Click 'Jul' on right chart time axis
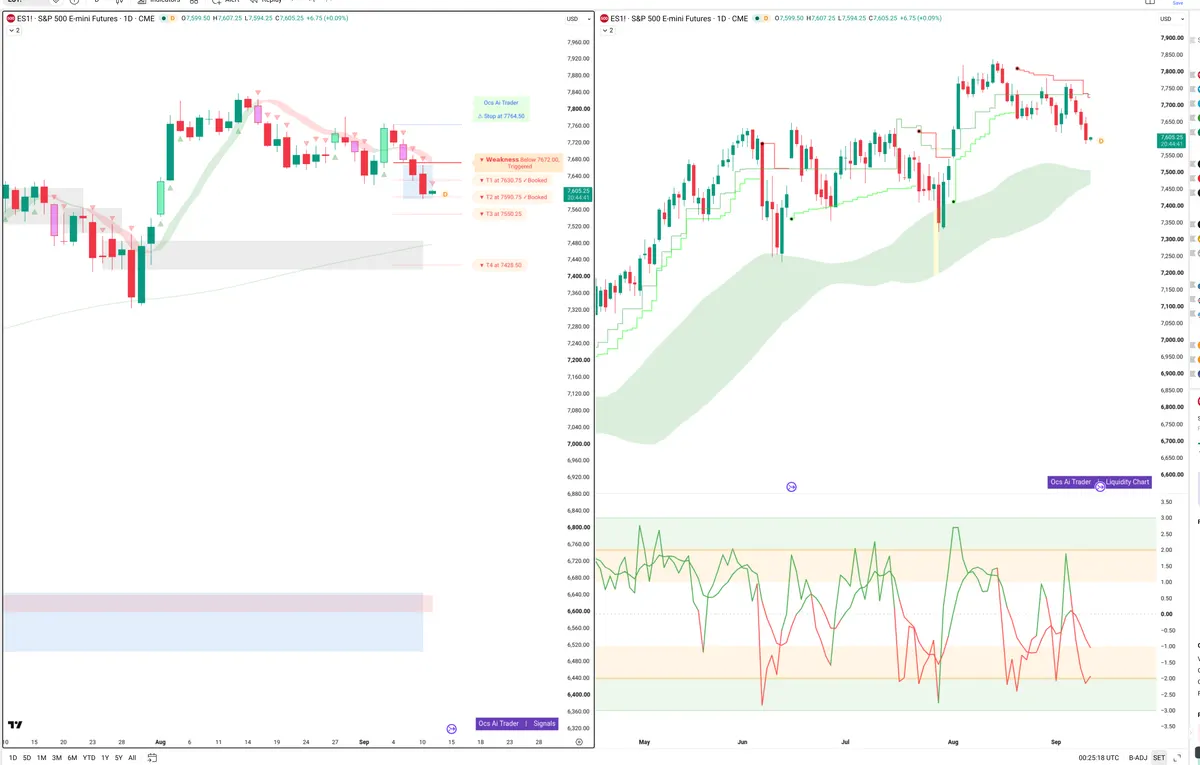 pos(845,742)
